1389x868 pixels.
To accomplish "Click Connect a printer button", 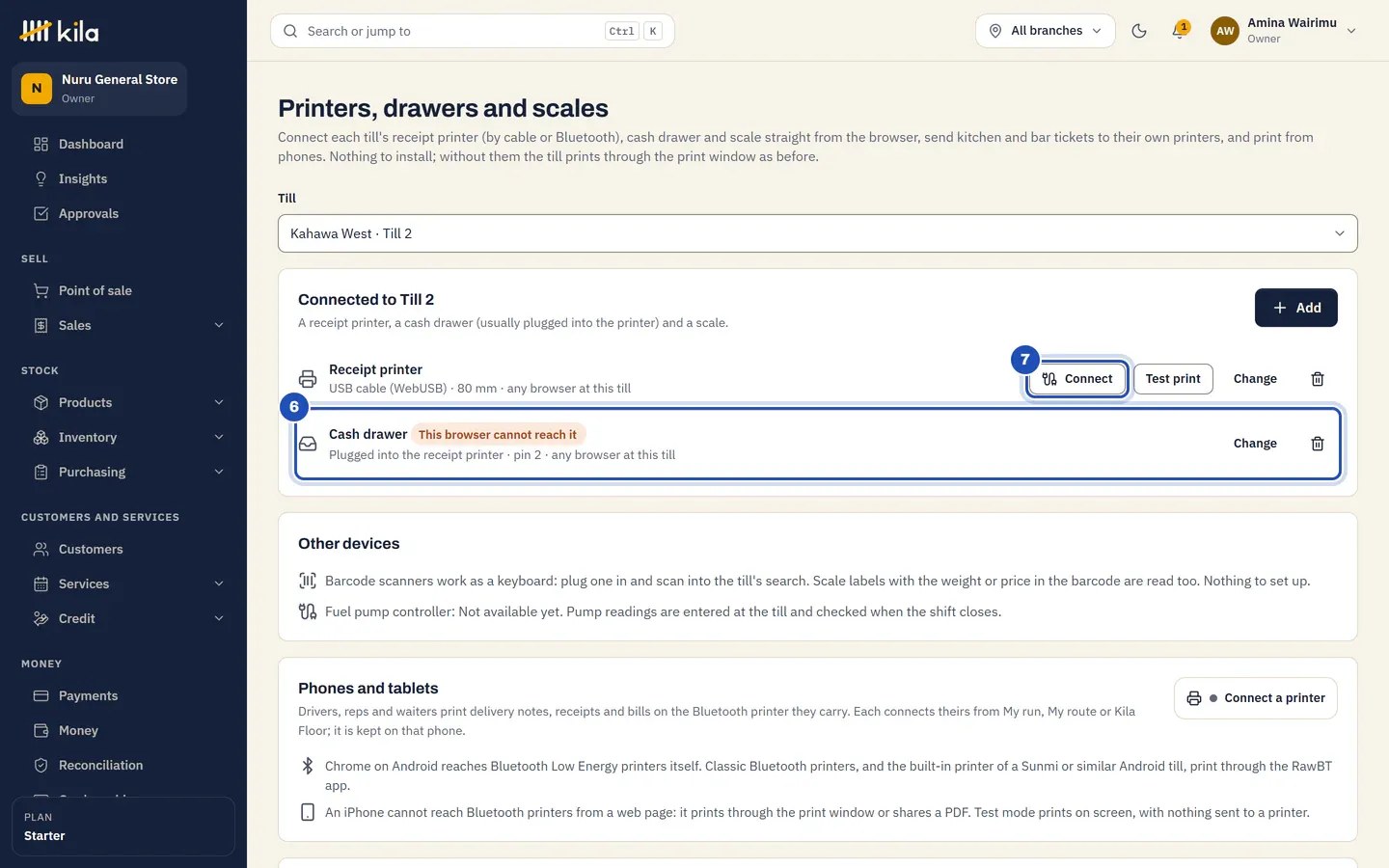I will tap(1256, 698).
